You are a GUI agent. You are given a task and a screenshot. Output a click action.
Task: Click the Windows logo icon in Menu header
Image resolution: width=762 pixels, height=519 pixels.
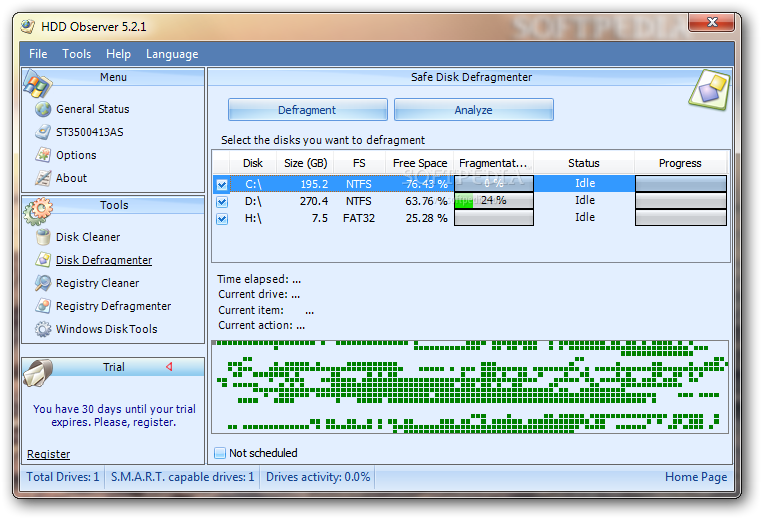point(37,84)
